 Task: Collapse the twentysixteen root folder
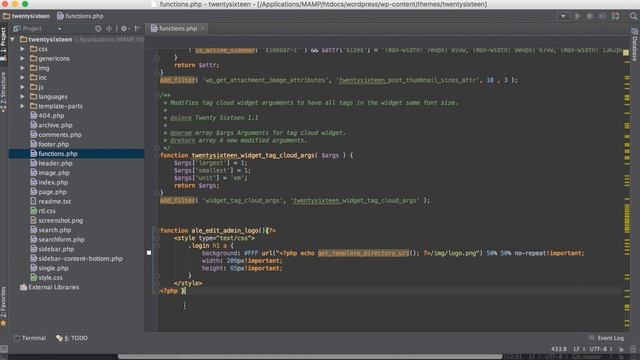click(x=13, y=40)
